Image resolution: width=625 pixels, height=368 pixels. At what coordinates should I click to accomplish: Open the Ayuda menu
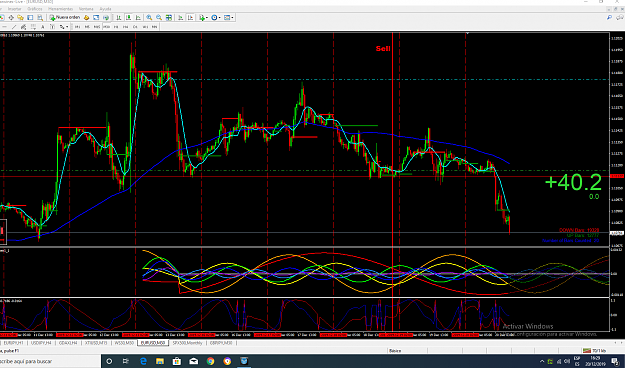click(105, 8)
